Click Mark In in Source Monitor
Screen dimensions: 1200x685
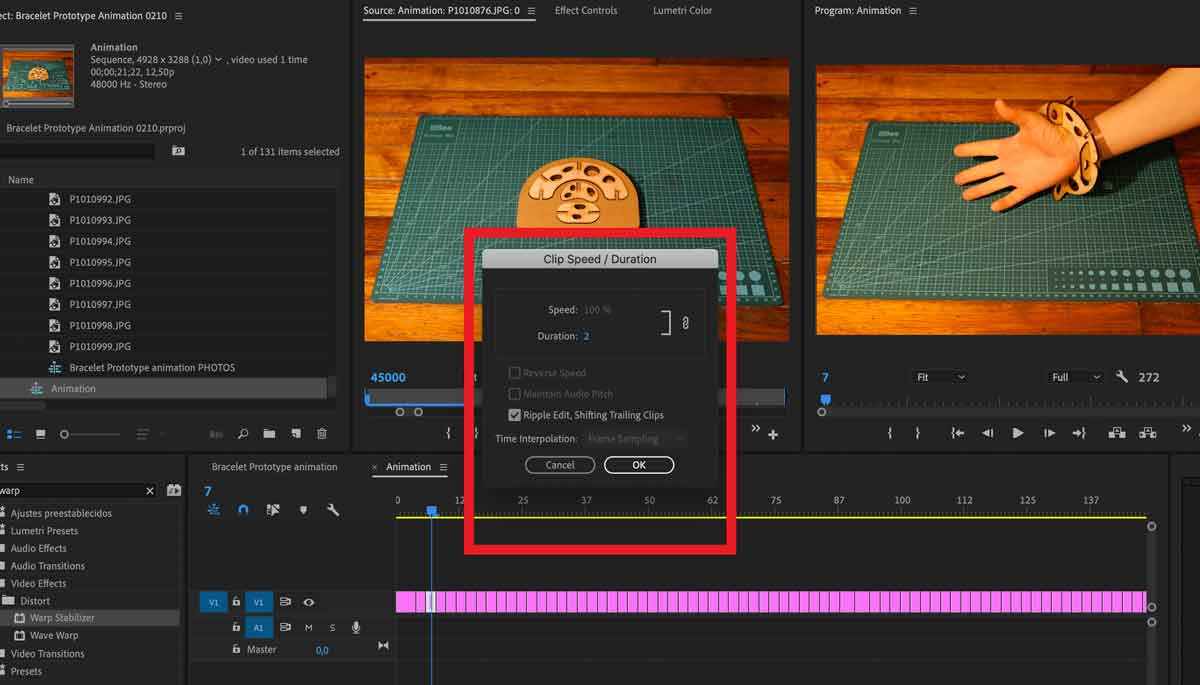(x=448, y=433)
